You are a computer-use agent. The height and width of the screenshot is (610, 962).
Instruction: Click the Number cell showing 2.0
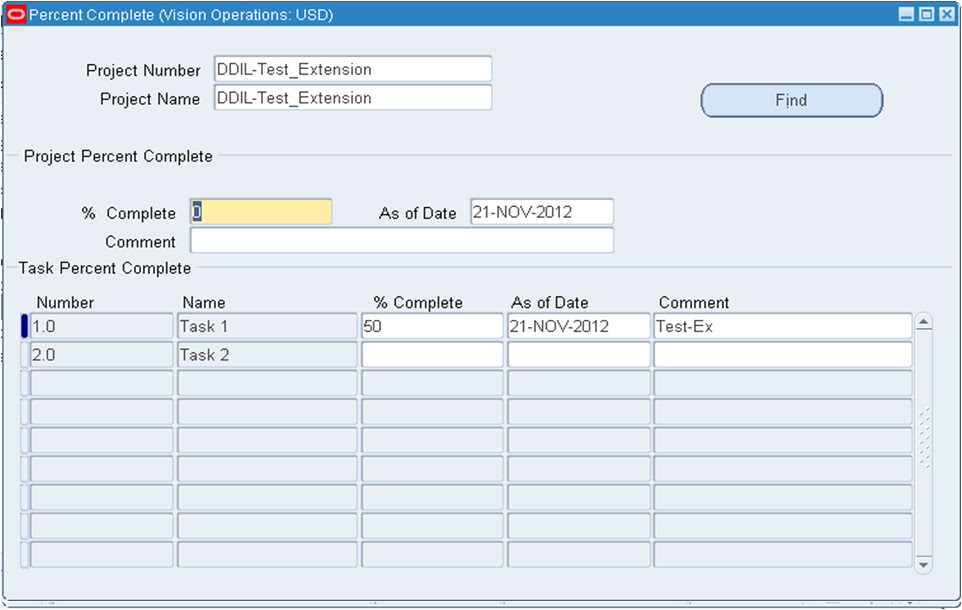click(x=100, y=354)
